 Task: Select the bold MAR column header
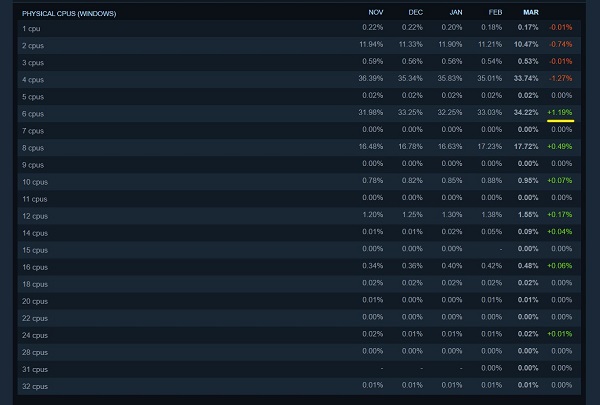point(531,12)
